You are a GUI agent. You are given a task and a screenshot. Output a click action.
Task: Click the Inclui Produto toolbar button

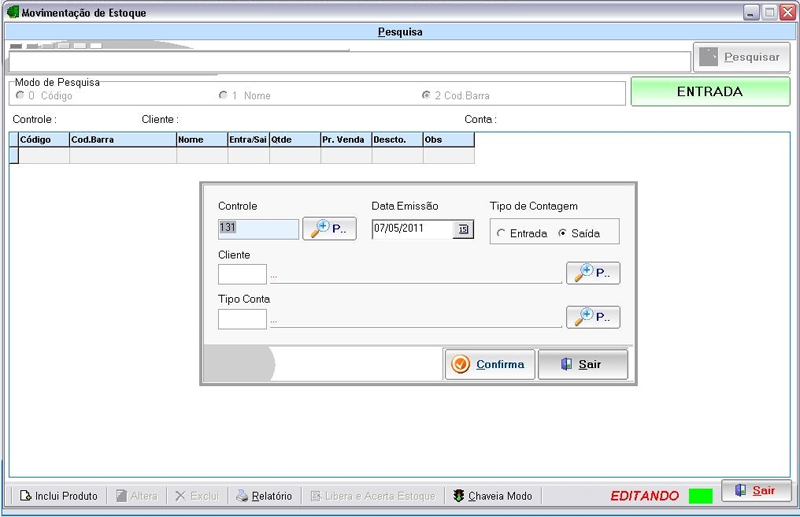[56, 496]
